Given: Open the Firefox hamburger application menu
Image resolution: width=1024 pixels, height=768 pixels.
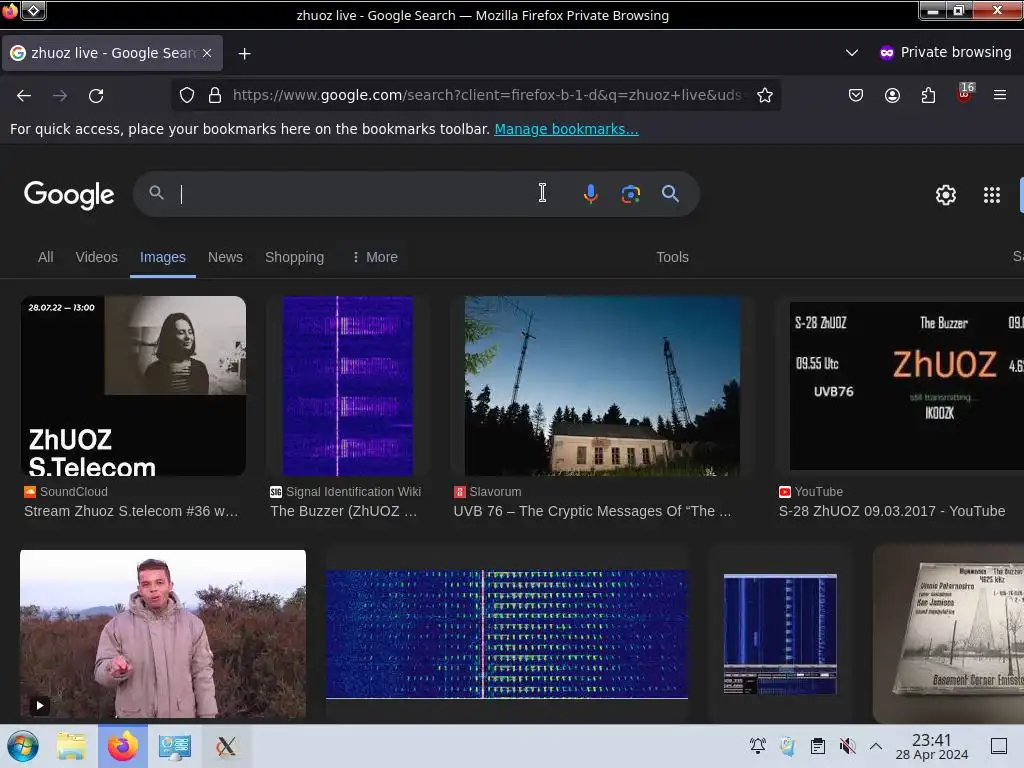Looking at the screenshot, I should coord(1000,95).
